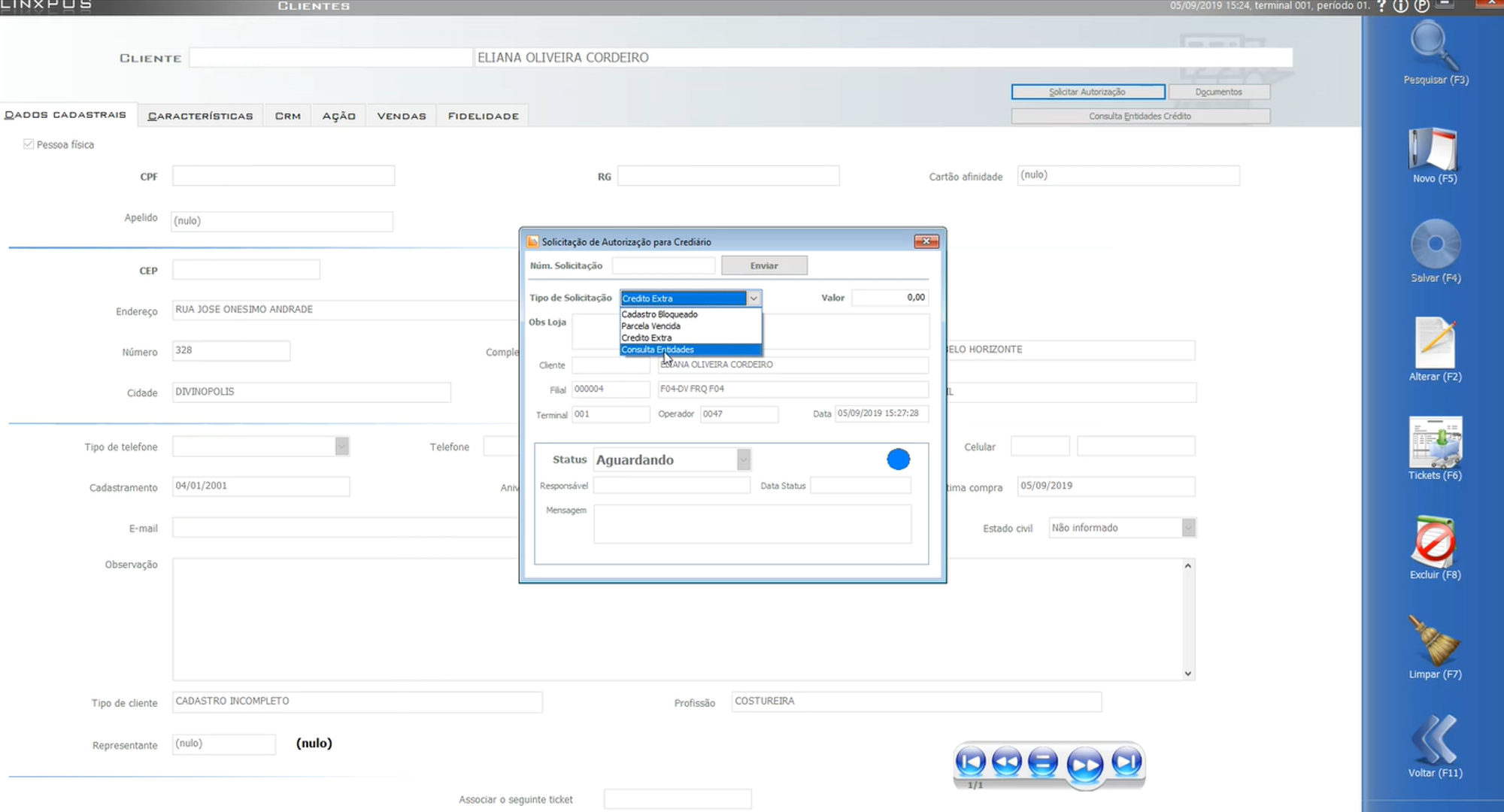Click the Voltar (F11) back arrows icon
The width and height of the screenshot is (1504, 812).
[1434, 739]
